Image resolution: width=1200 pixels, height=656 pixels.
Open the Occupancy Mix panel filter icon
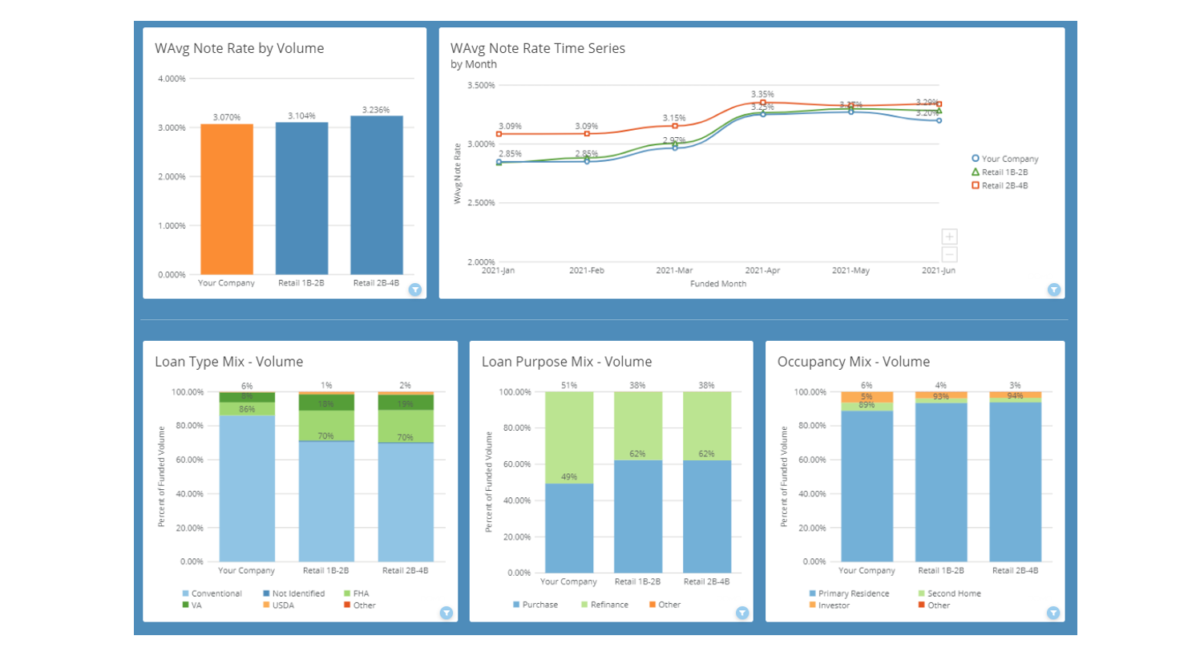click(1053, 613)
